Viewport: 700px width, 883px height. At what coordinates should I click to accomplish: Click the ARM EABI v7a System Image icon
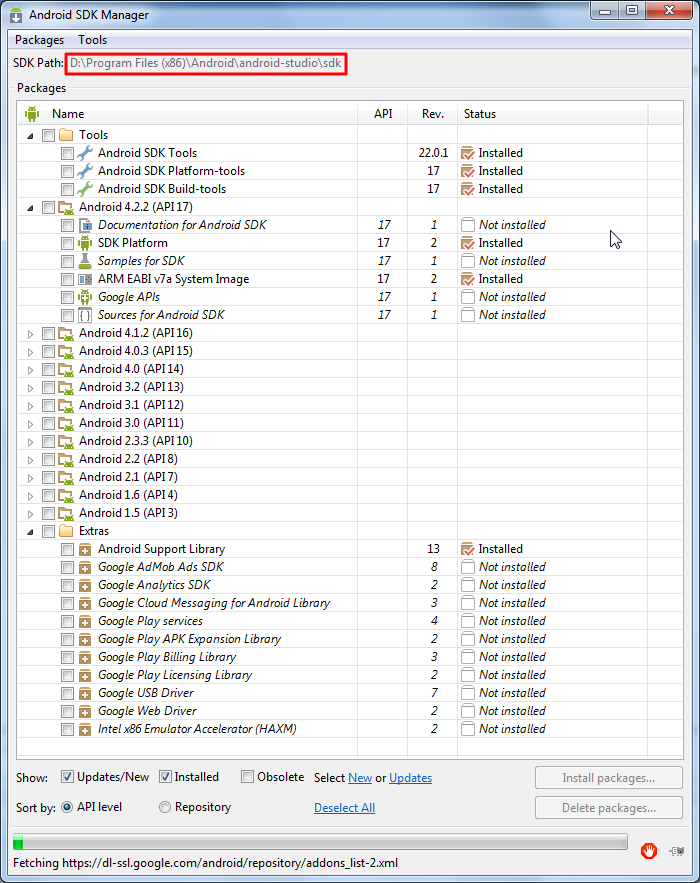point(85,279)
